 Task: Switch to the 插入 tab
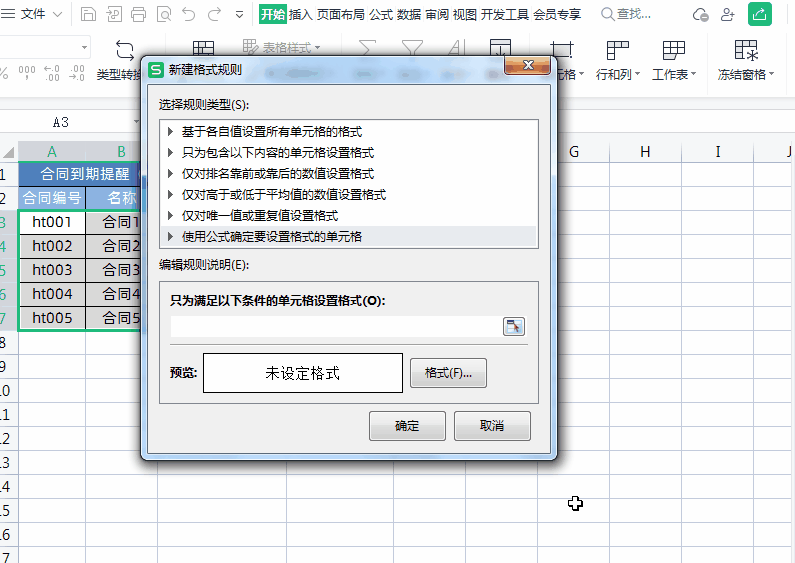[301, 14]
